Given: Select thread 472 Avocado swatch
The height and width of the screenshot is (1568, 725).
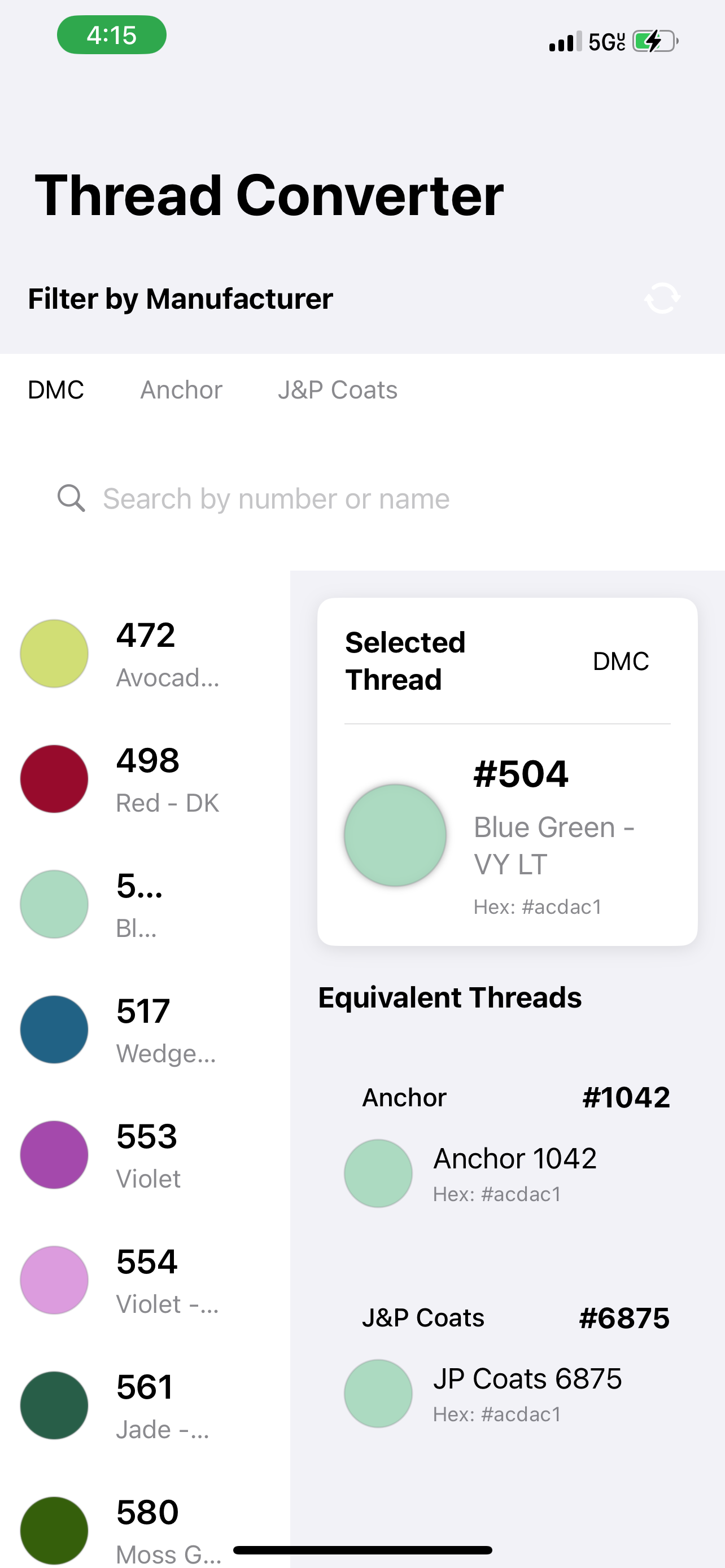Looking at the screenshot, I should click(54, 654).
